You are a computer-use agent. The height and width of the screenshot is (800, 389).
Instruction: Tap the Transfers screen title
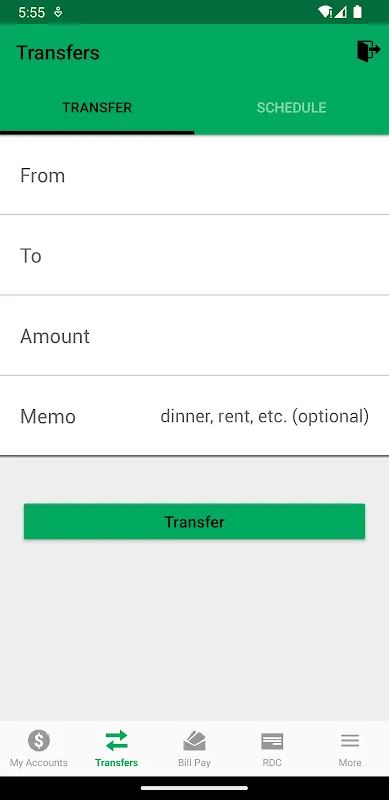click(58, 53)
